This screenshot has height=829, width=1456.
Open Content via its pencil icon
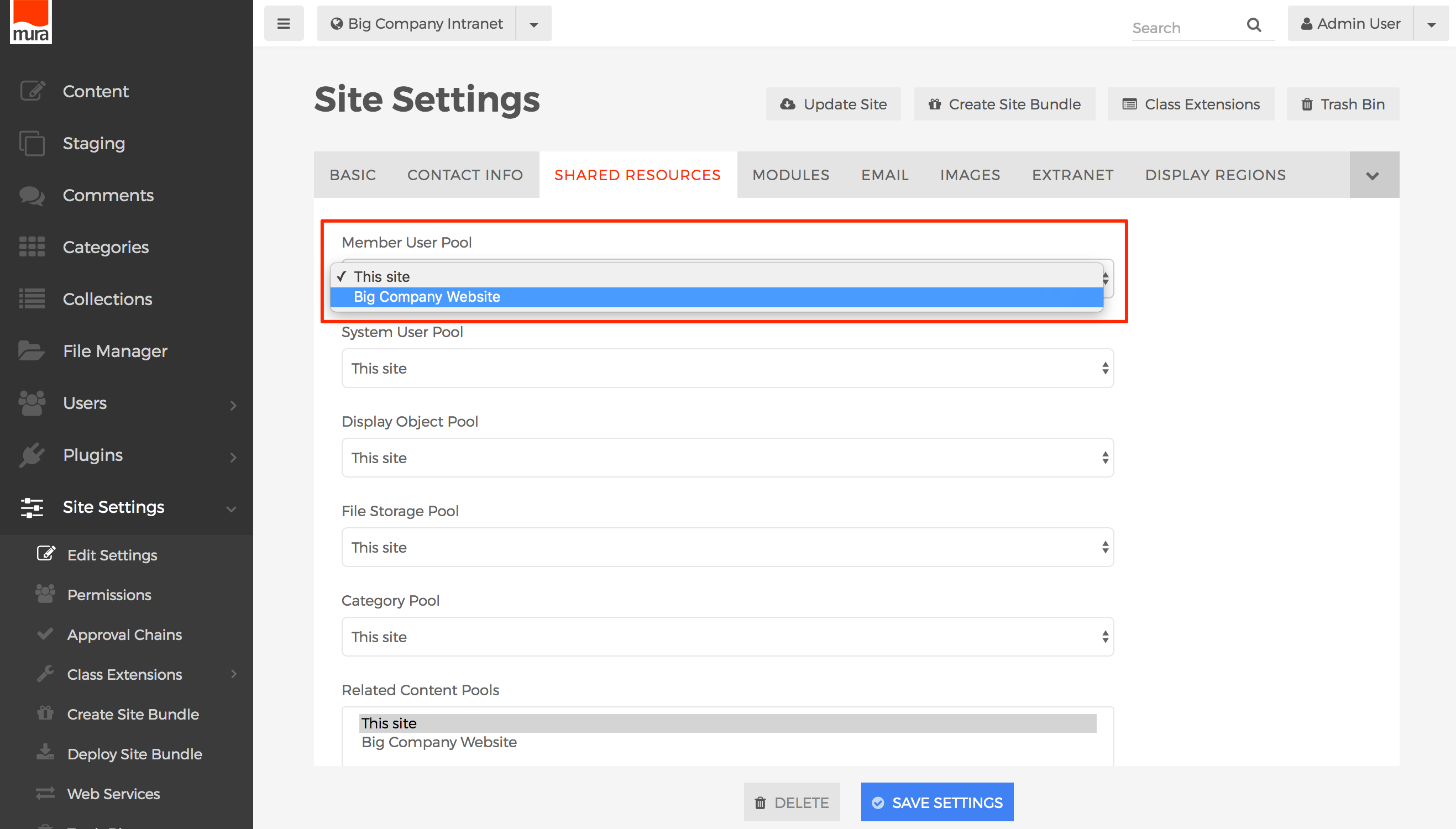pyautogui.click(x=32, y=91)
